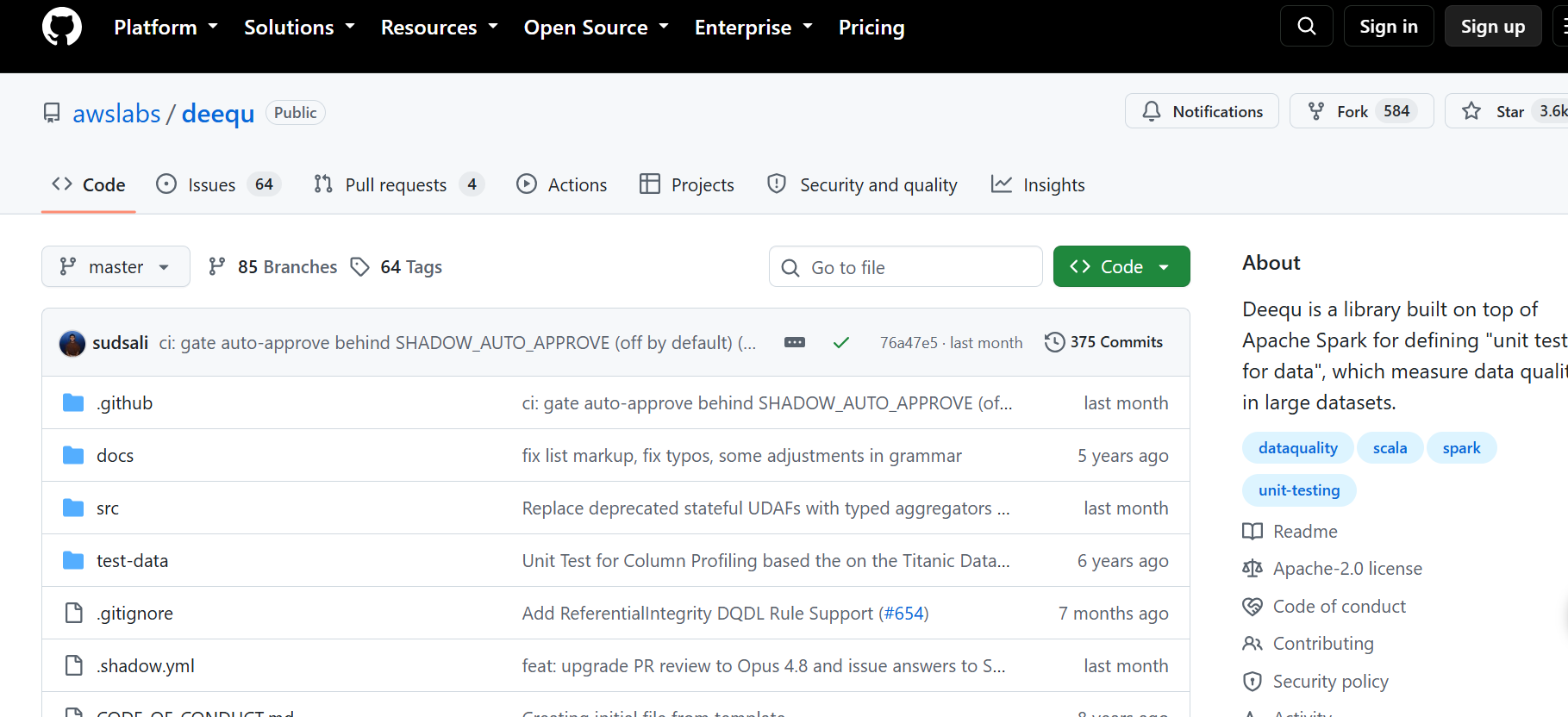1568x717 pixels.
Task: Click the branches icon next to 85 Branches
Action: tap(217, 267)
